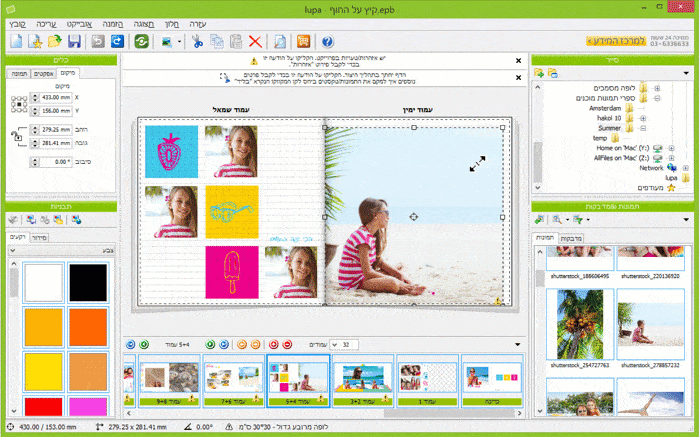This screenshot has height=437, width=700.
Task: Click the save (floppy disk) toolbar icon
Action: tap(73, 41)
